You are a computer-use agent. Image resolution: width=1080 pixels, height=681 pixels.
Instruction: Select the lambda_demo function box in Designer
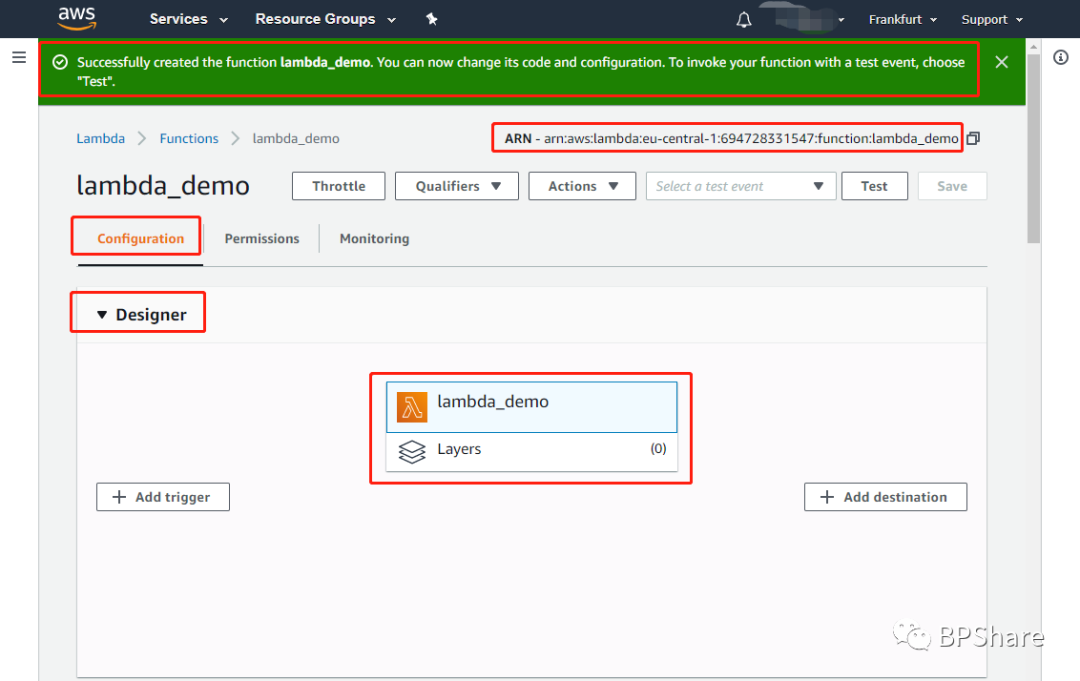pos(532,407)
